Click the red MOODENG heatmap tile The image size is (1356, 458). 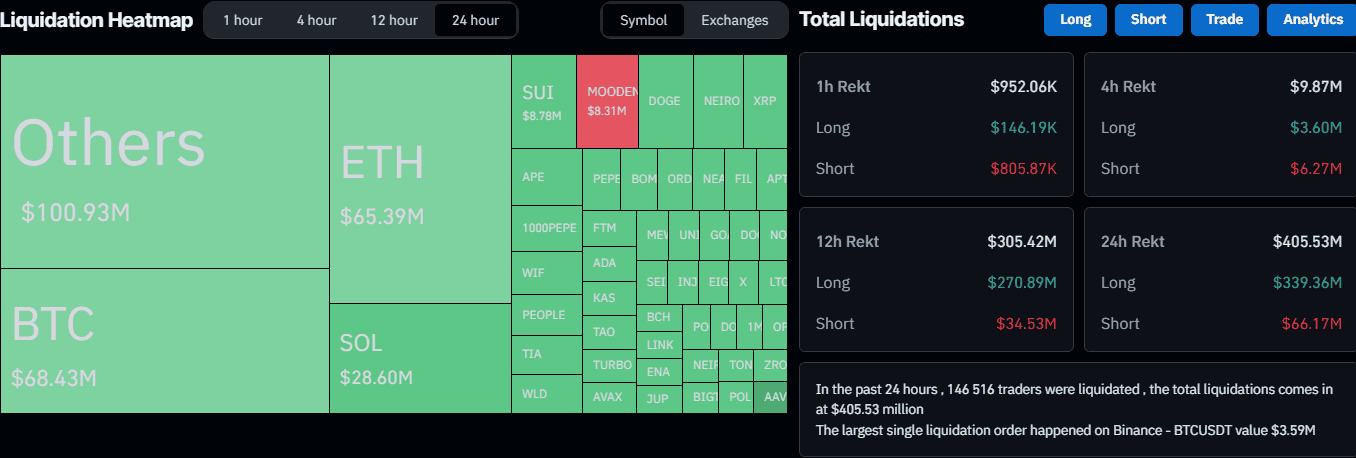(607, 101)
